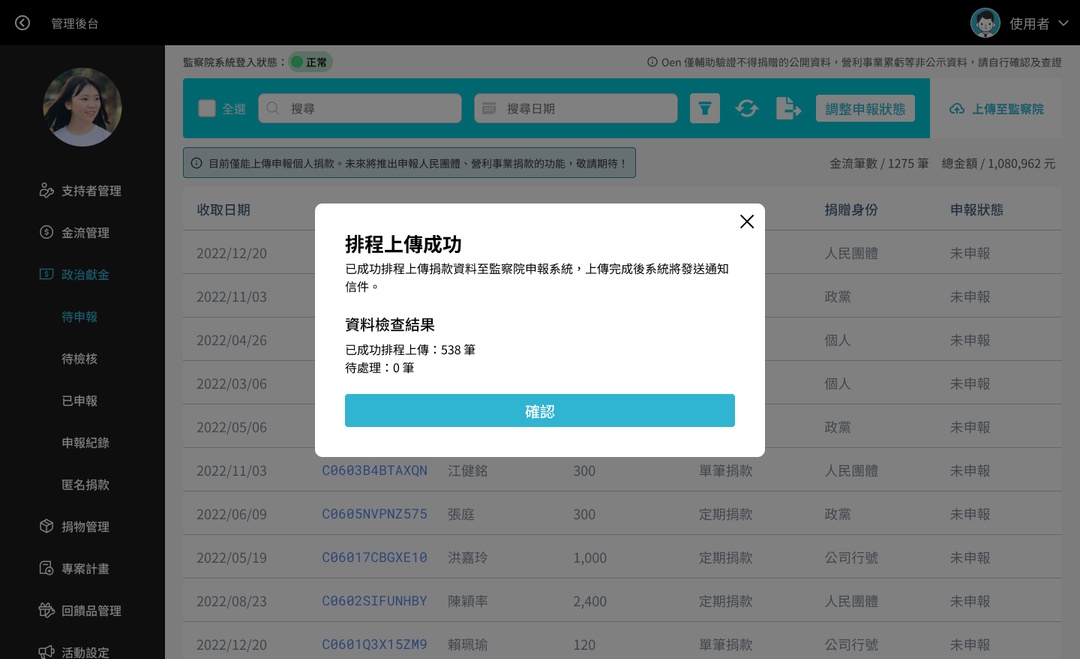1080x659 pixels.
Task: Select the filter icon in the toolbar
Action: pos(705,108)
